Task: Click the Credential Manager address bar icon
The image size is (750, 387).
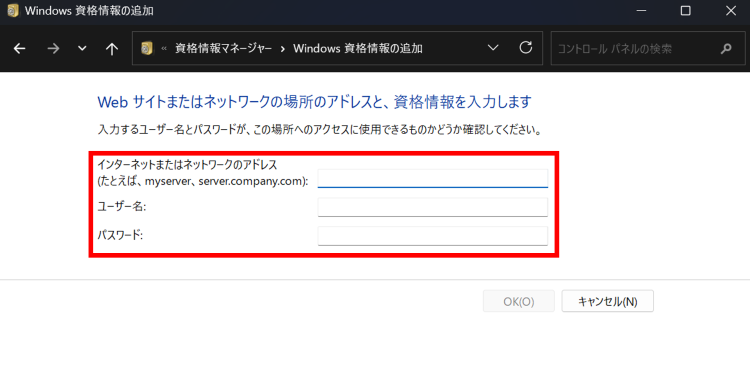Action: pos(147,48)
